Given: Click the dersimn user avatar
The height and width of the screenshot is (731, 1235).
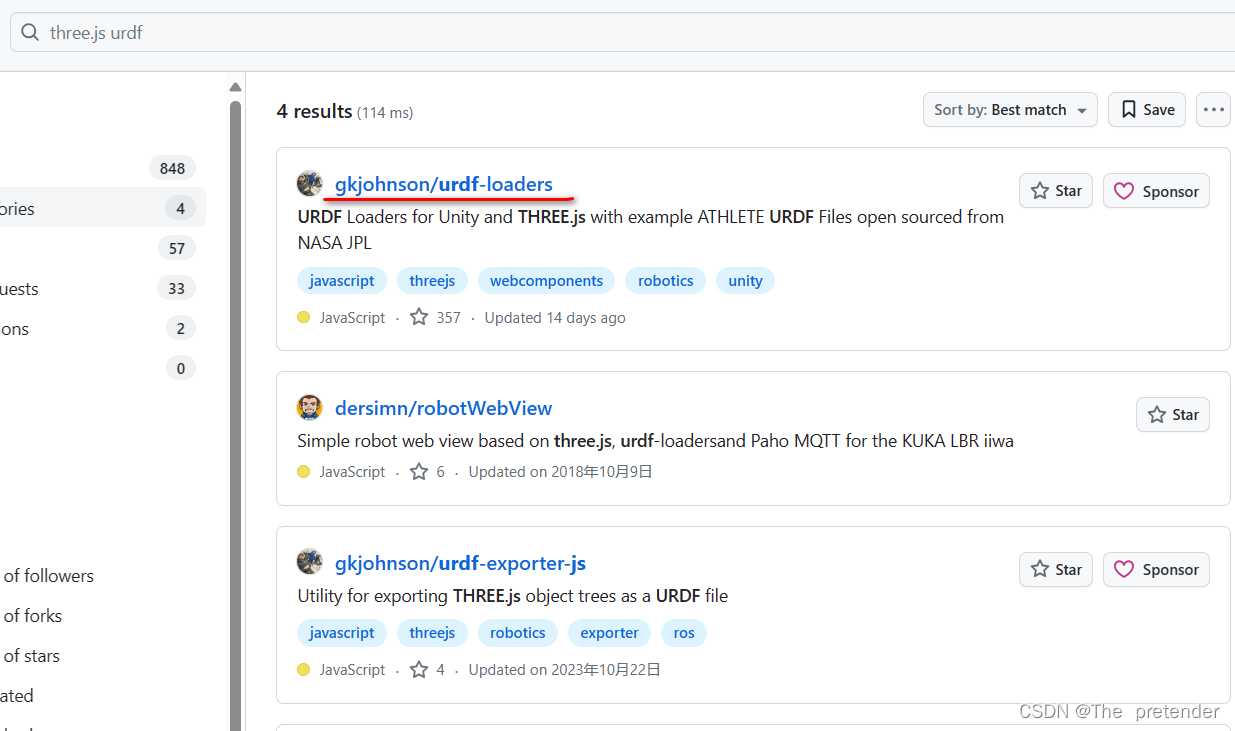Looking at the screenshot, I should tap(310, 408).
